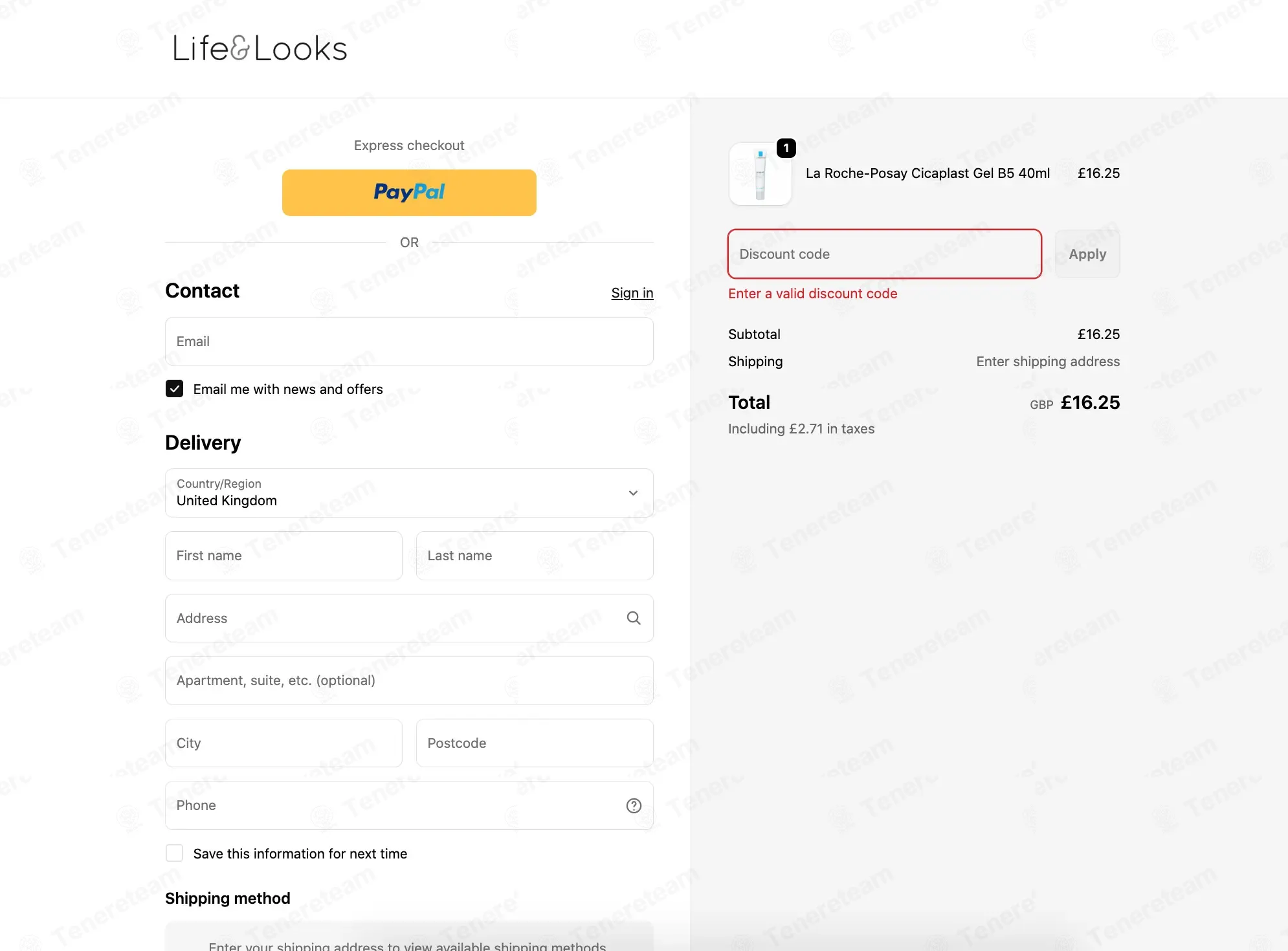The image size is (1288, 951).
Task: Follow the Sign in link
Action: tap(632, 293)
